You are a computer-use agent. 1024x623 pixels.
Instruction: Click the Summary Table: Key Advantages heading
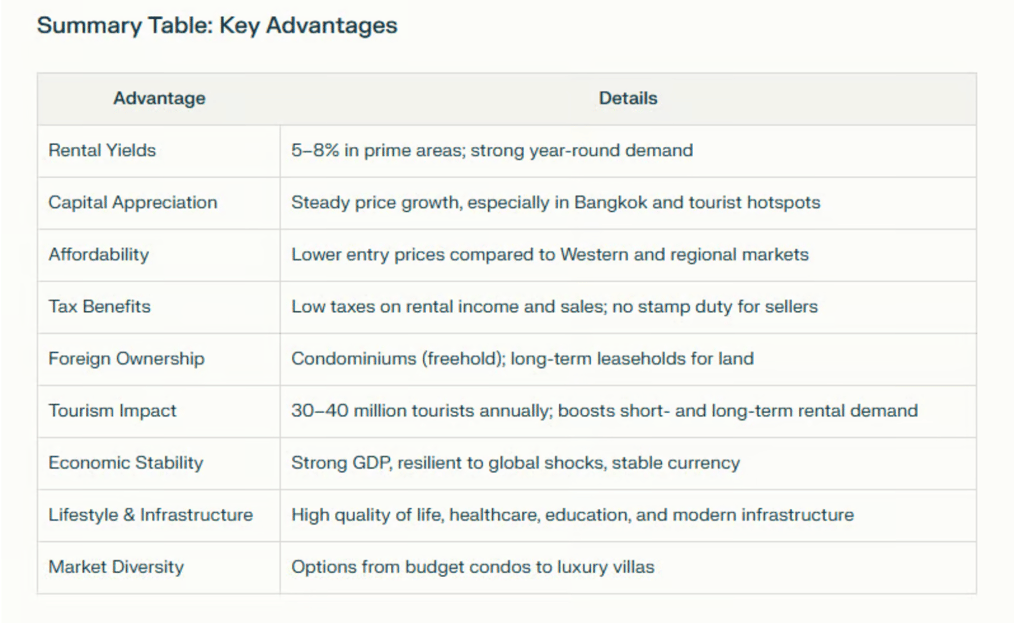point(217,25)
